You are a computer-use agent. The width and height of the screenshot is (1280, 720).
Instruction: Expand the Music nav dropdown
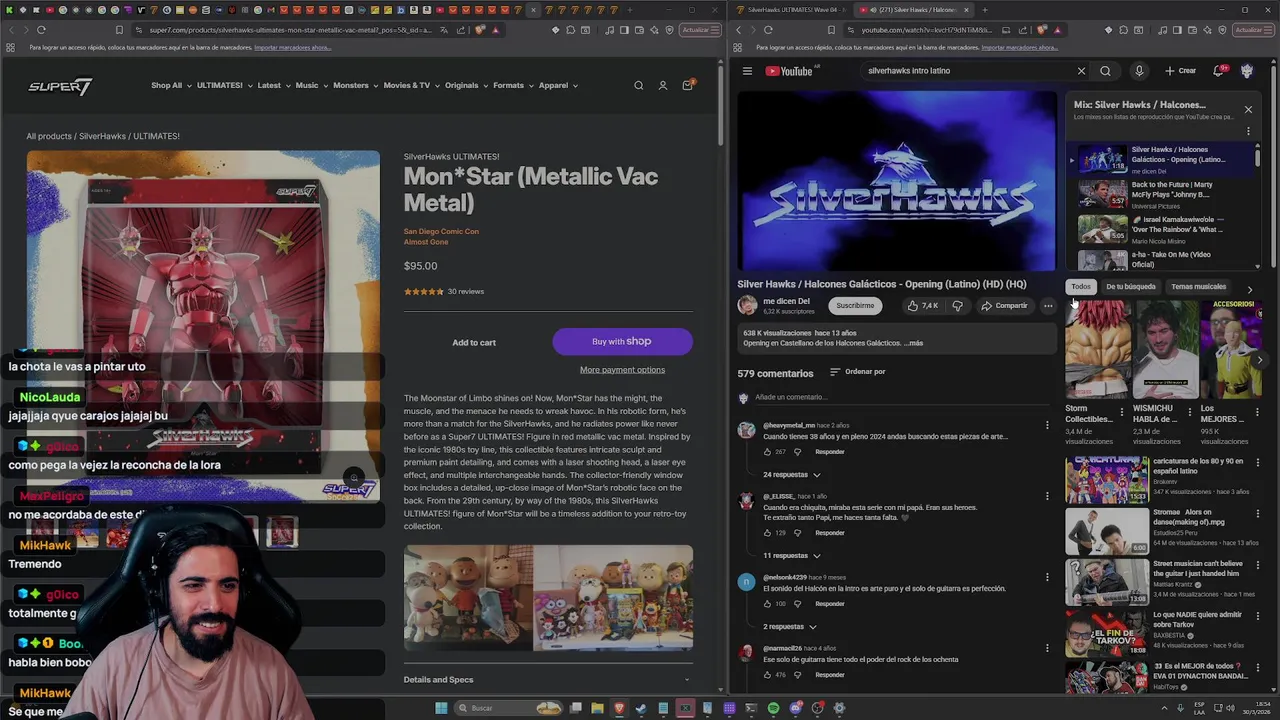tap(311, 86)
